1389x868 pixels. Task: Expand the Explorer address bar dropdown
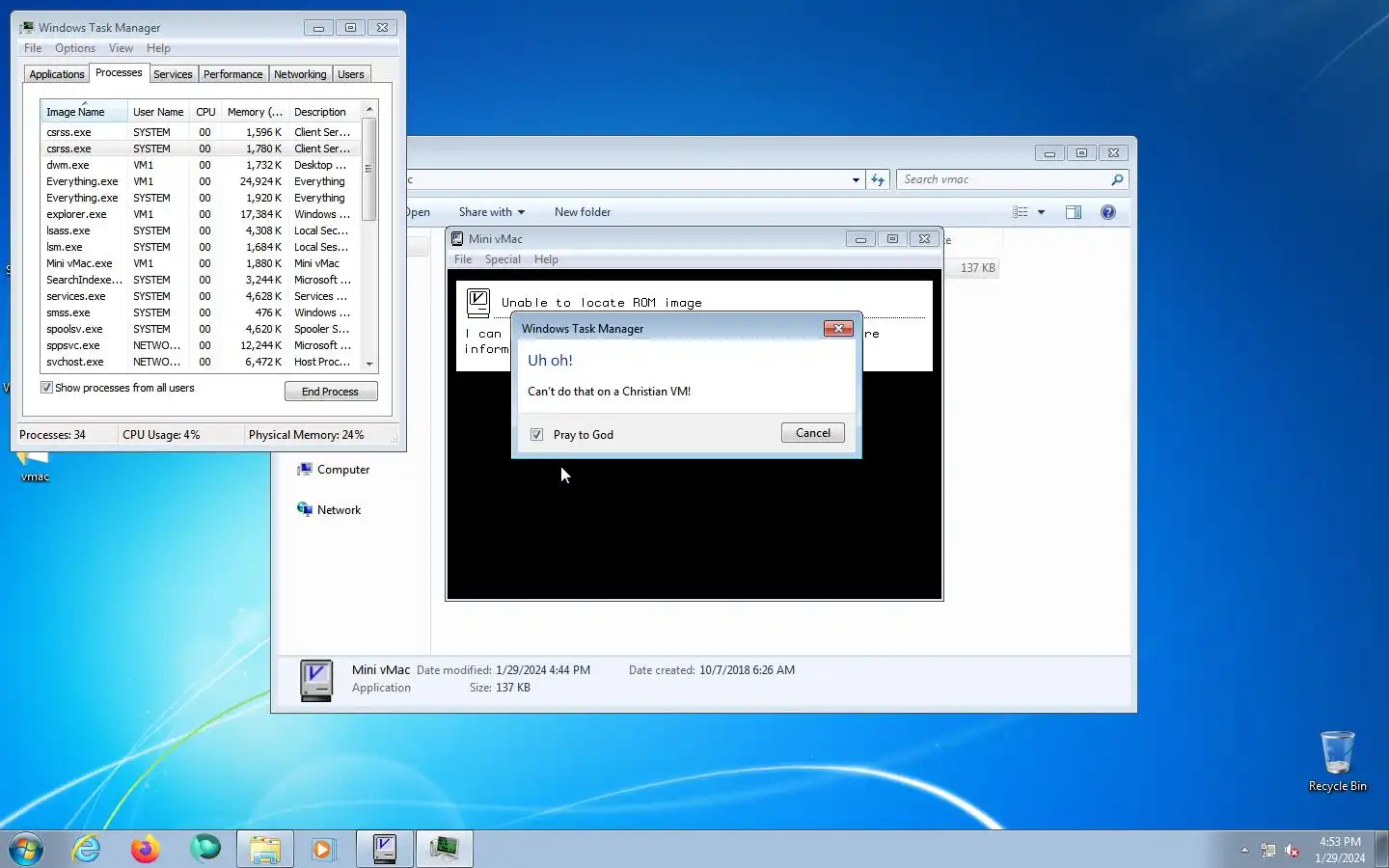[856, 179]
